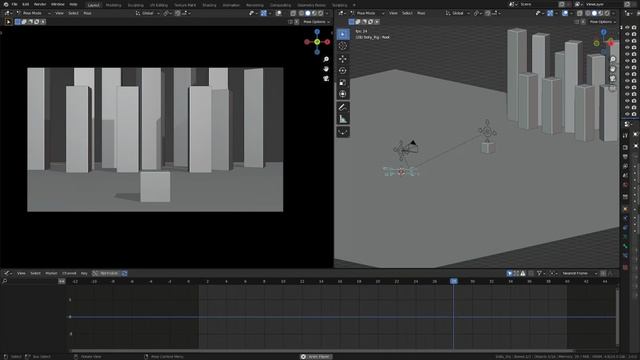Add a new workspace with plus button

pyautogui.click(x=354, y=5)
